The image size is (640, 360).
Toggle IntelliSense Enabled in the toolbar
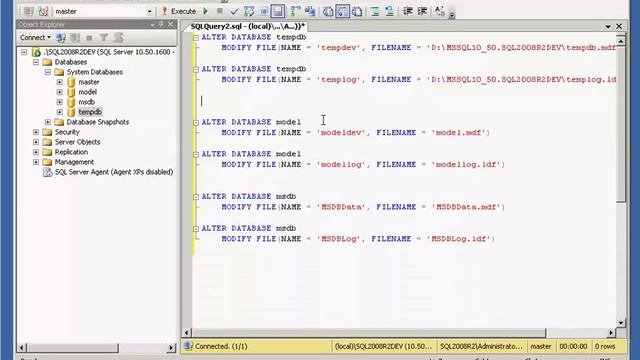point(278,11)
